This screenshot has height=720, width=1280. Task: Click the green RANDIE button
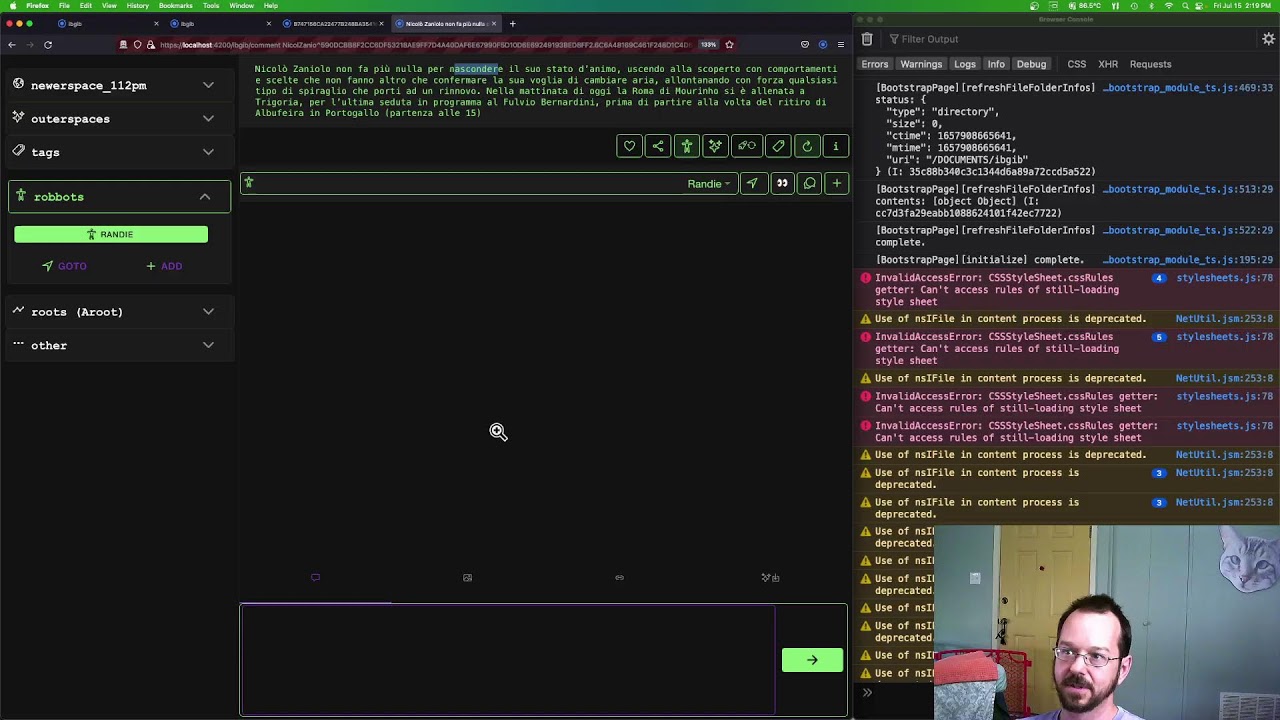point(111,234)
